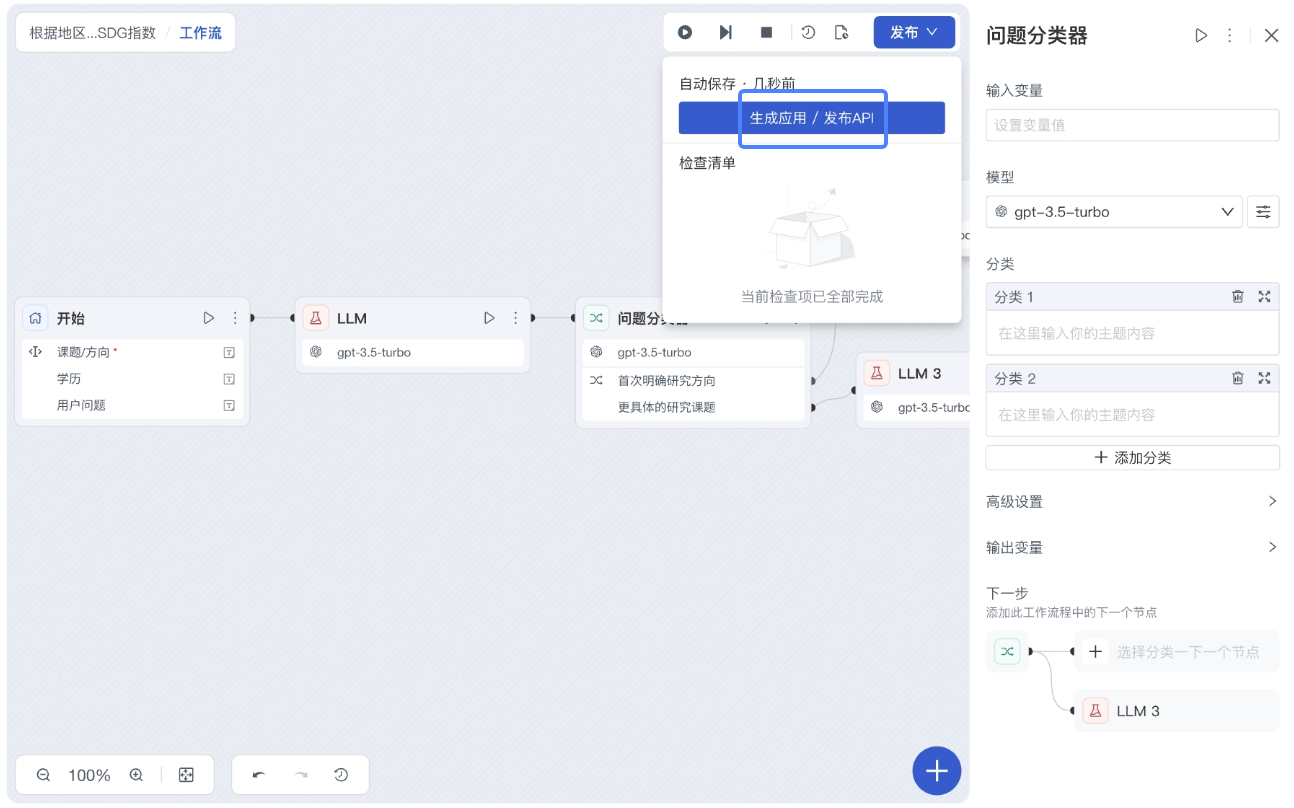This screenshot has height=808, width=1294.
Task: Click the 设置变量值 input field
Action: point(1132,125)
